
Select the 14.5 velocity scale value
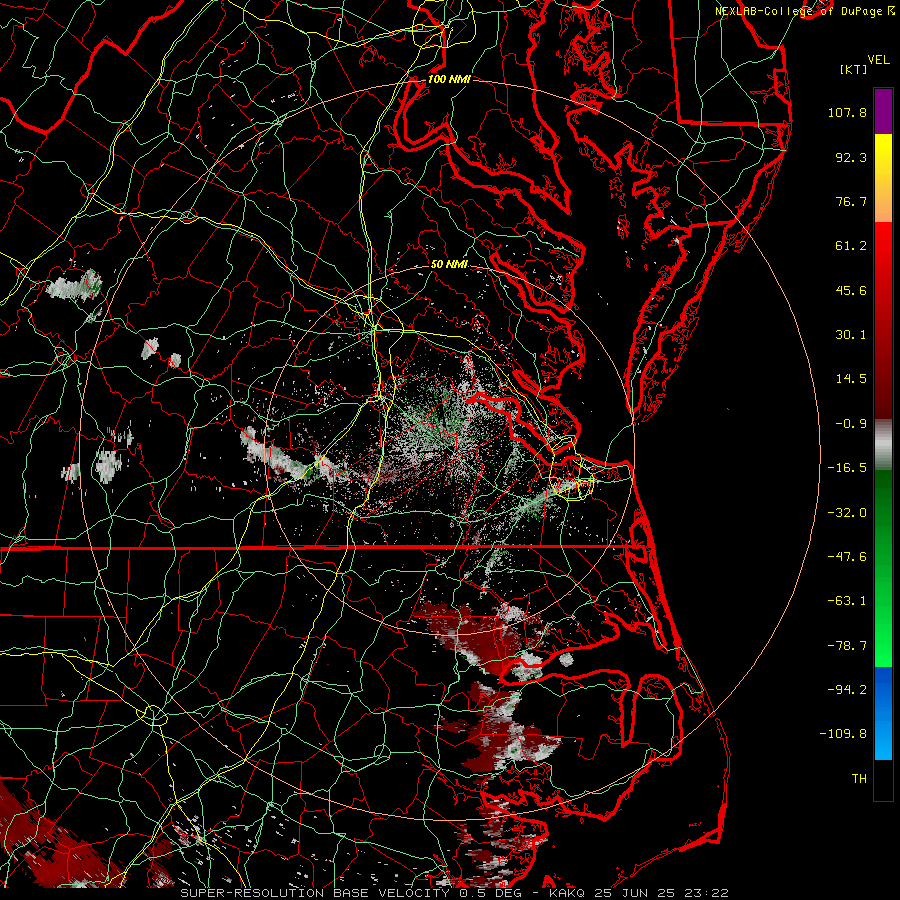pos(851,379)
